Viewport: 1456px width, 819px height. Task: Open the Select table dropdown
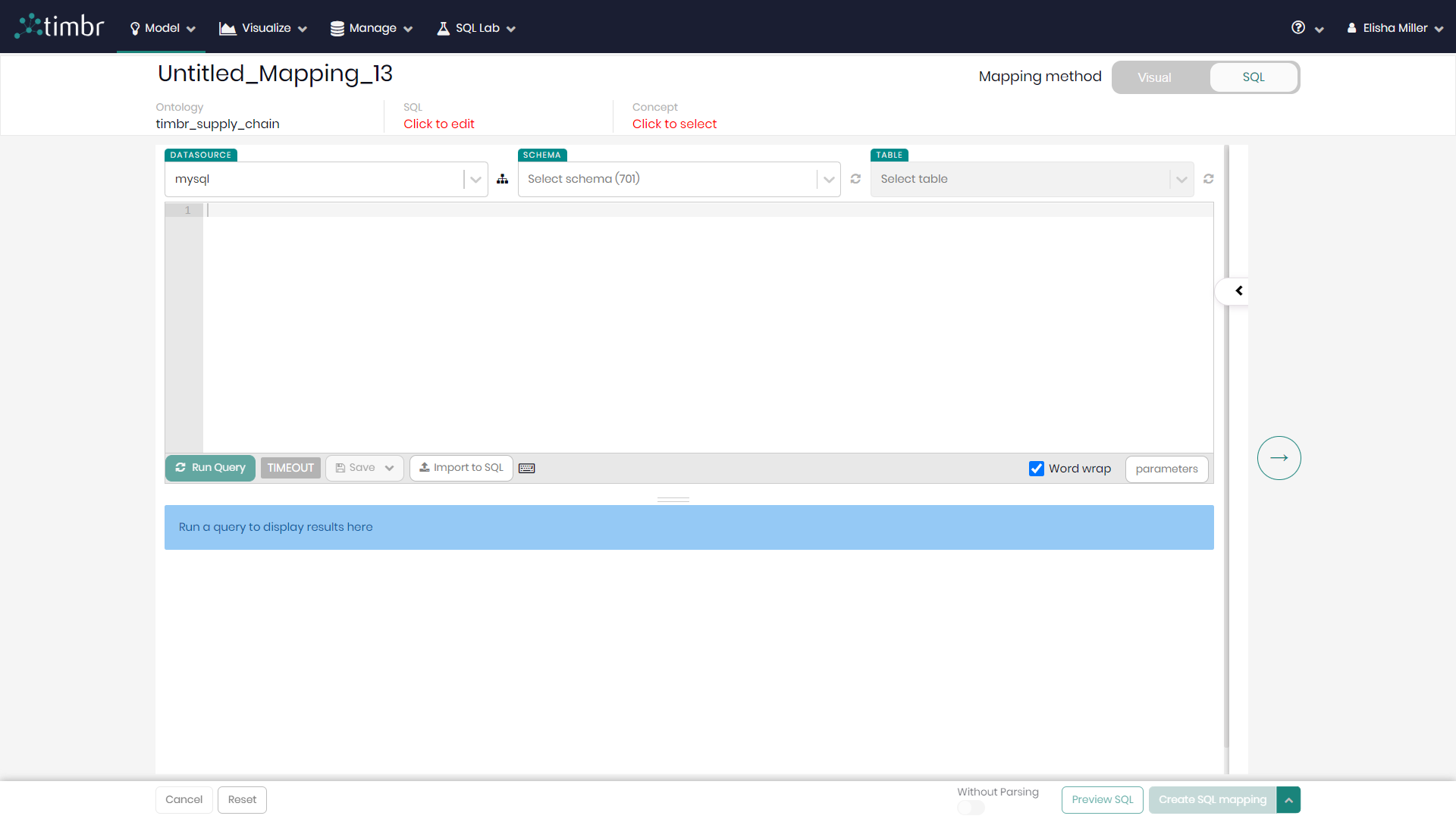click(x=1181, y=179)
